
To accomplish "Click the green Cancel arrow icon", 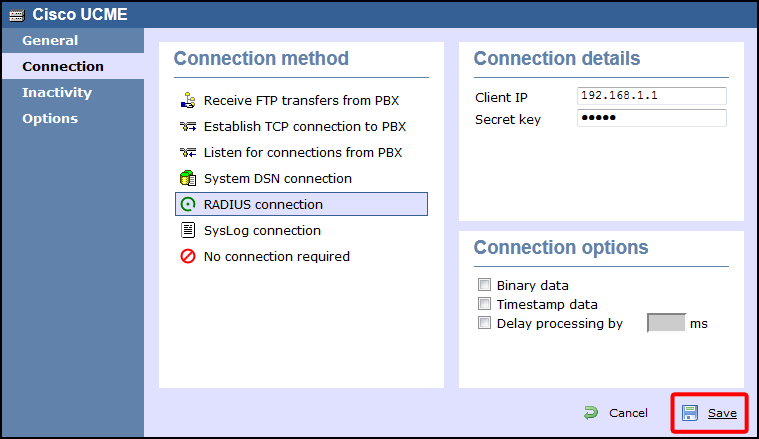I will click(591, 413).
